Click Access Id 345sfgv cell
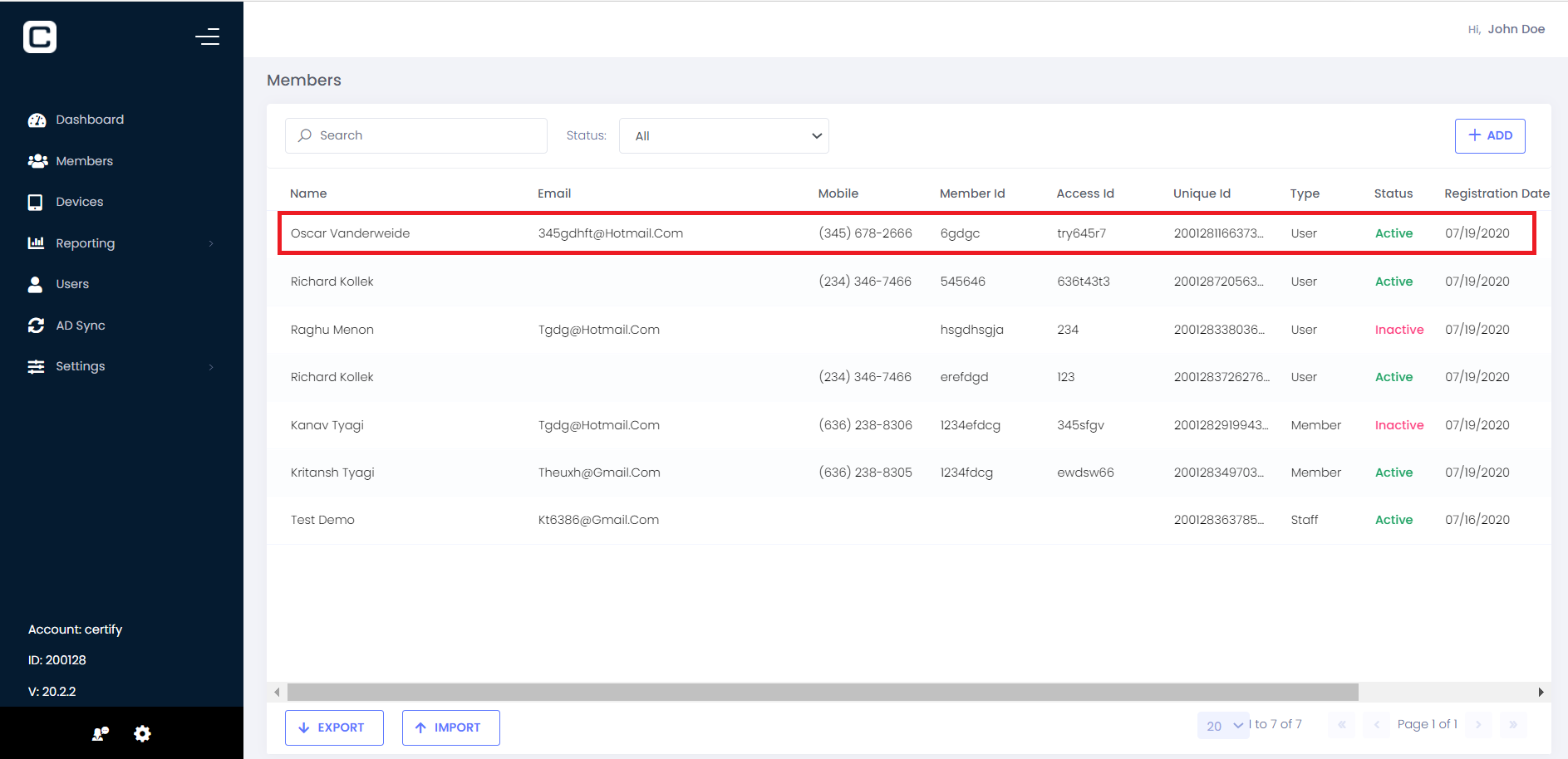 tap(1080, 425)
